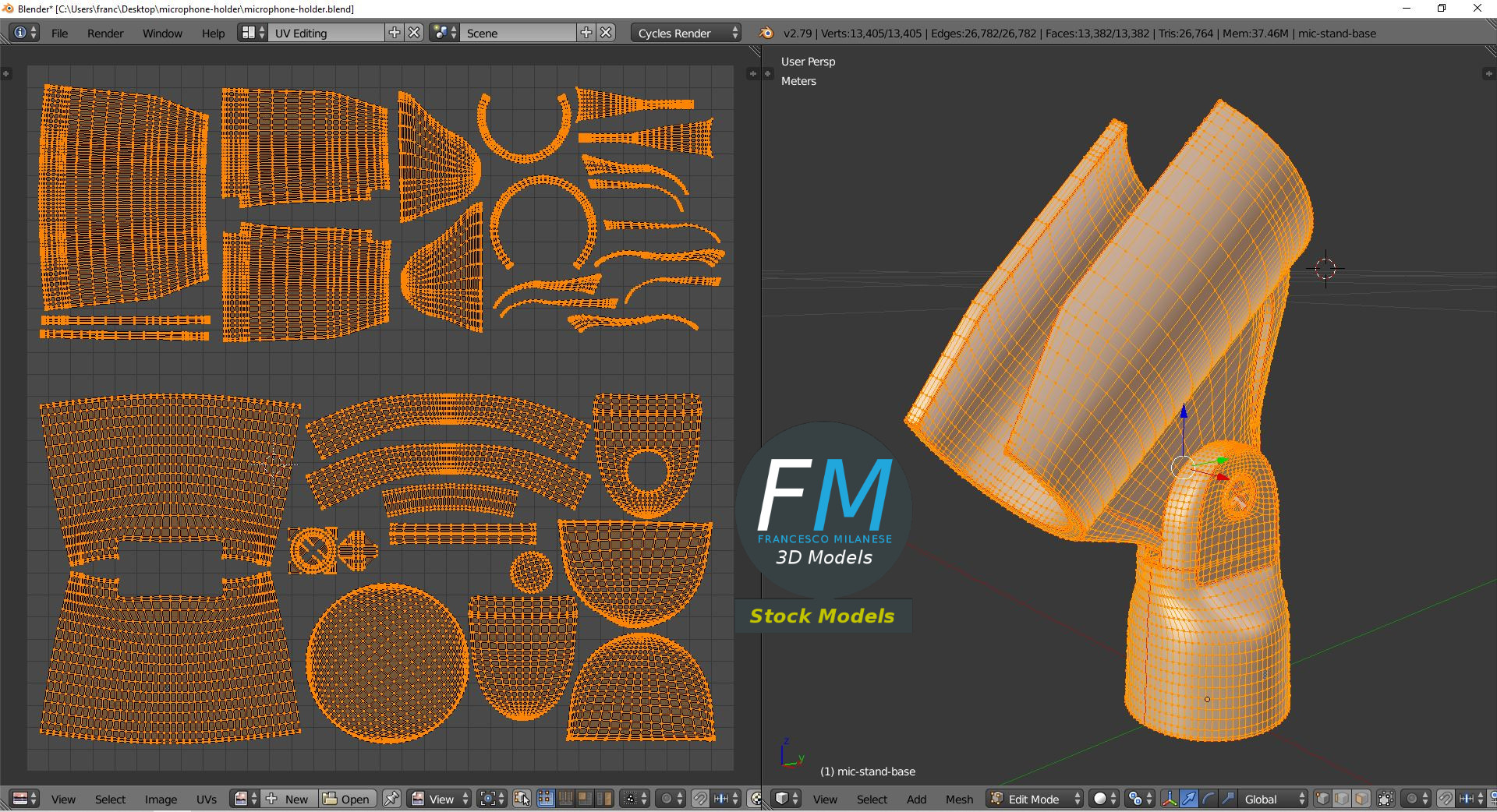This screenshot has height=812, width=1497.
Task: Browse screen layouts with the layout icon
Action: pos(253,33)
